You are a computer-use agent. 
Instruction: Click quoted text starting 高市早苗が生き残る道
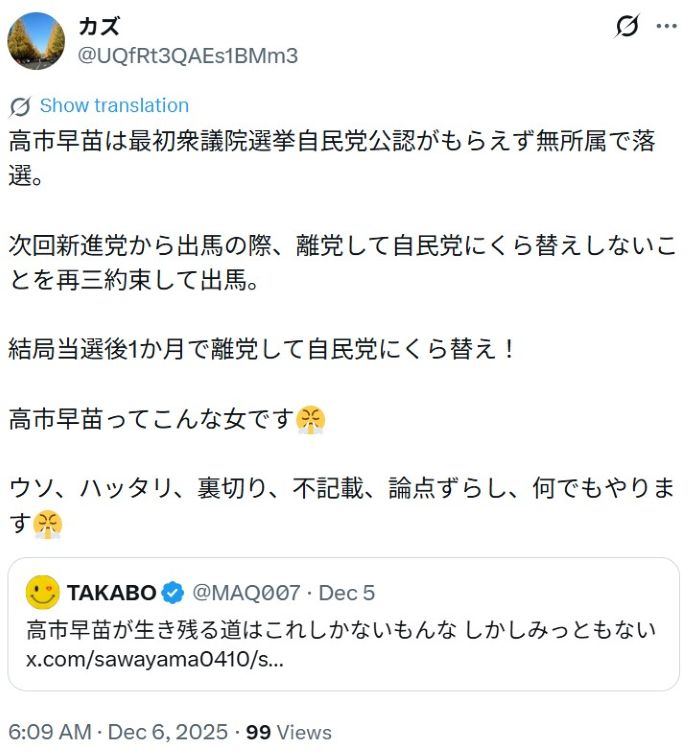(x=340, y=629)
